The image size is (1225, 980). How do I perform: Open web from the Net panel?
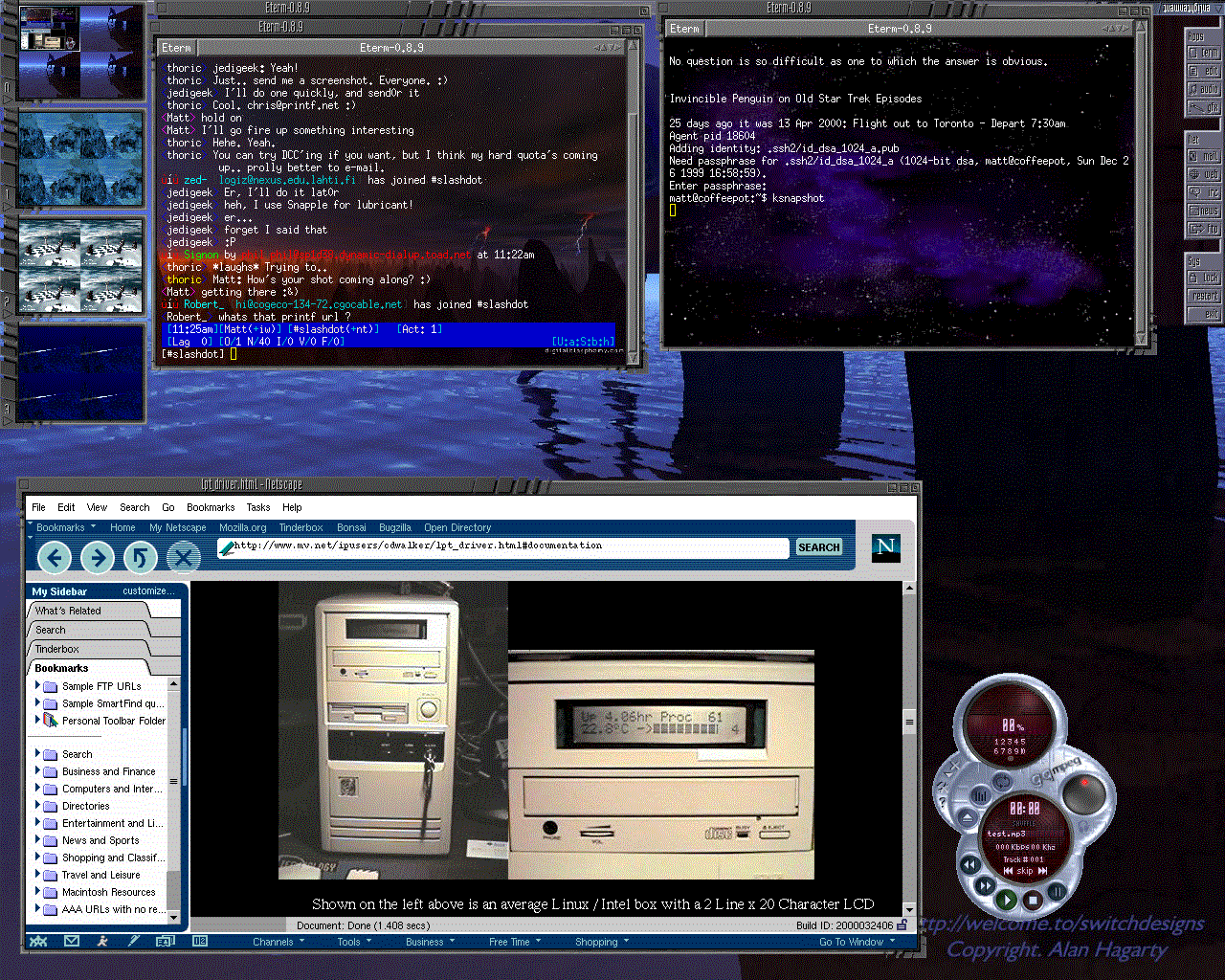[1204, 174]
